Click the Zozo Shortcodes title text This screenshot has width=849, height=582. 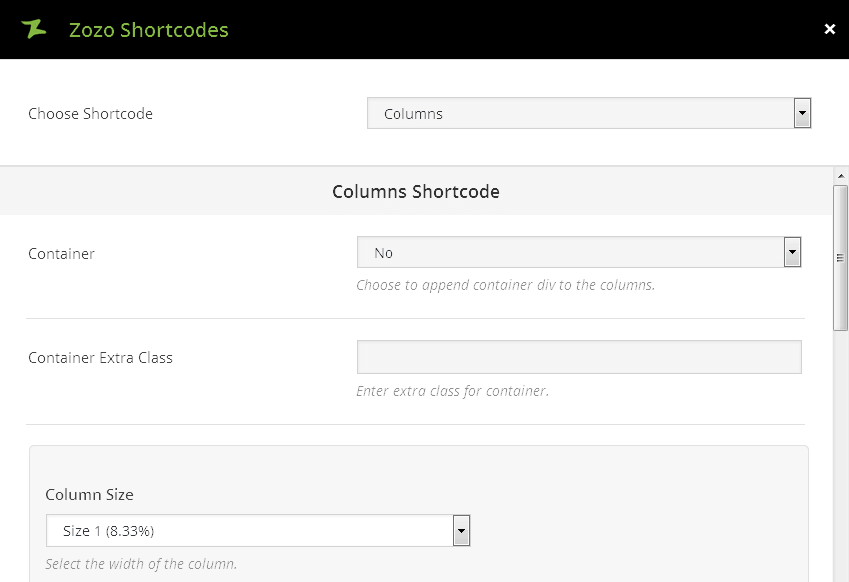[149, 30]
